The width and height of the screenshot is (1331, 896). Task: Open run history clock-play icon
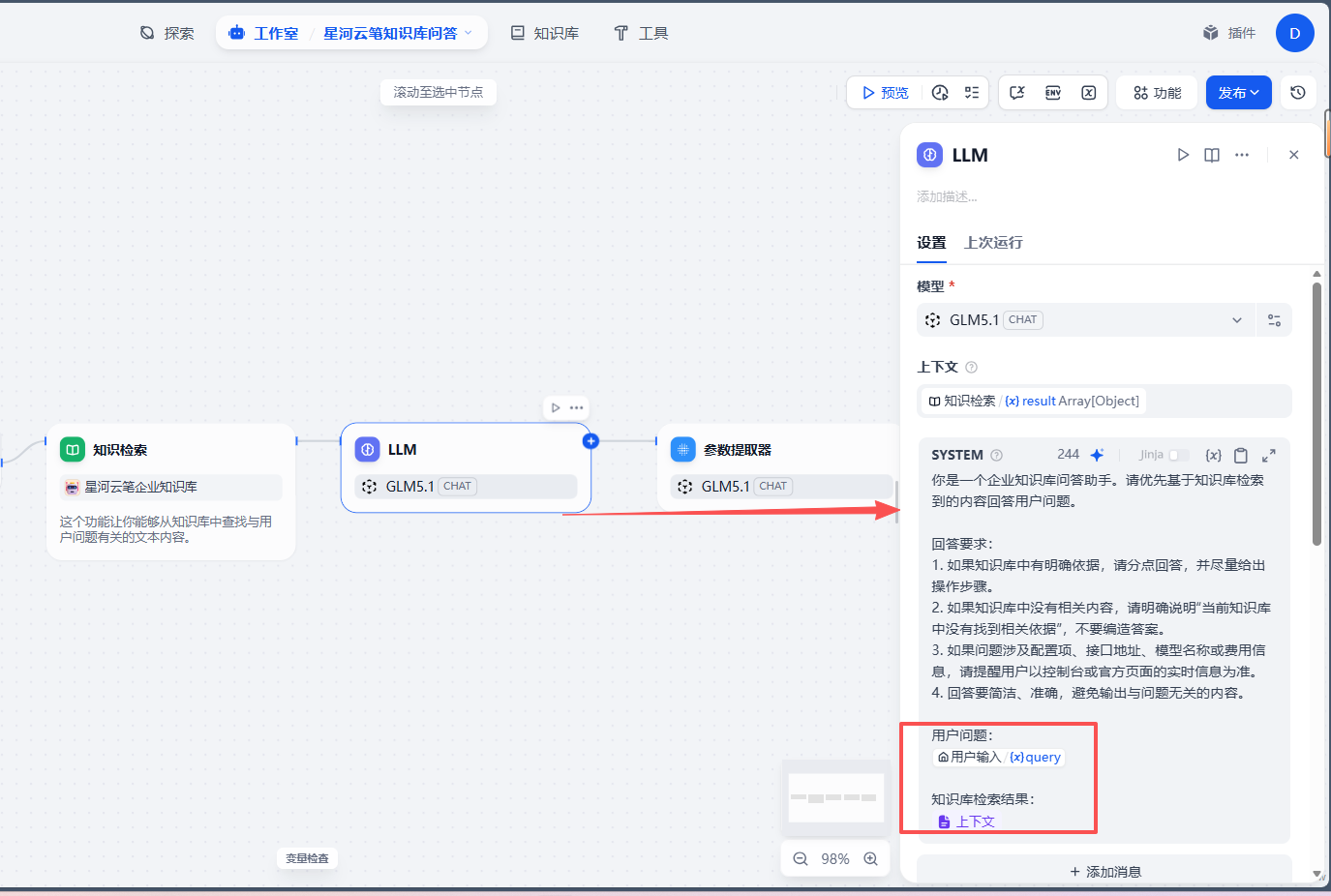[940, 93]
